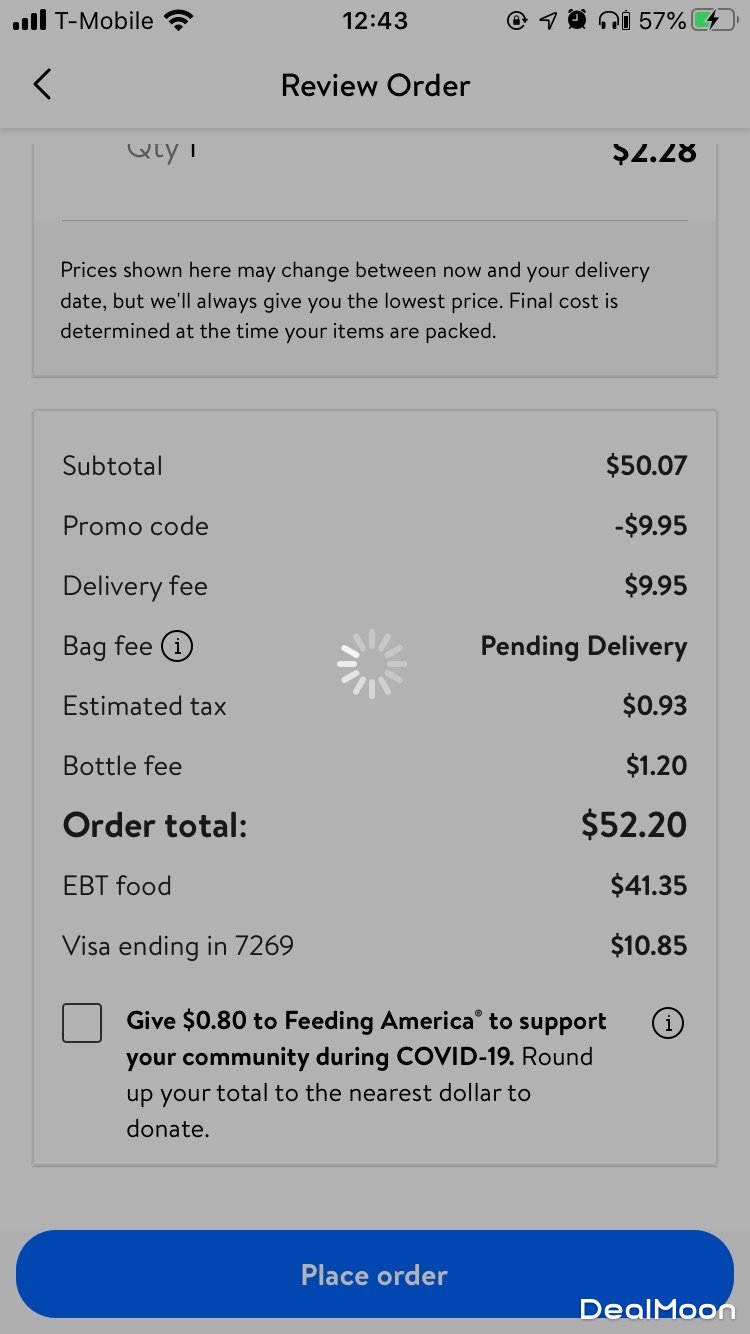This screenshot has width=750, height=1334.
Task: Tap the rotation lock status icon
Action: pyautogui.click(x=517, y=20)
